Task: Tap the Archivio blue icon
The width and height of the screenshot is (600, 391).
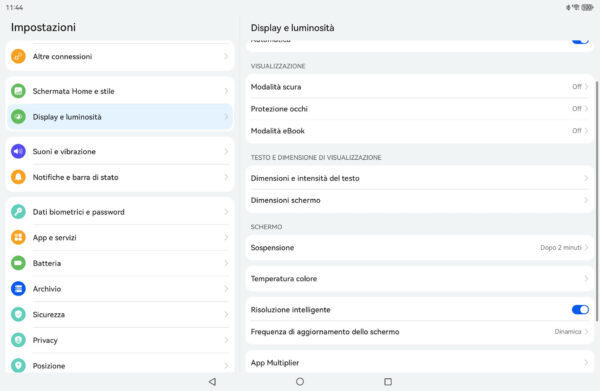Action: (18, 288)
